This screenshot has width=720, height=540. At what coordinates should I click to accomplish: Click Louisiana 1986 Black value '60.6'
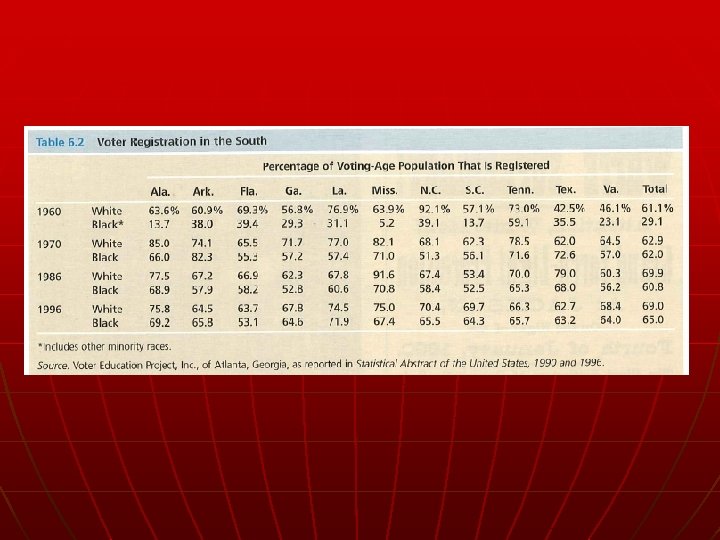(x=338, y=289)
